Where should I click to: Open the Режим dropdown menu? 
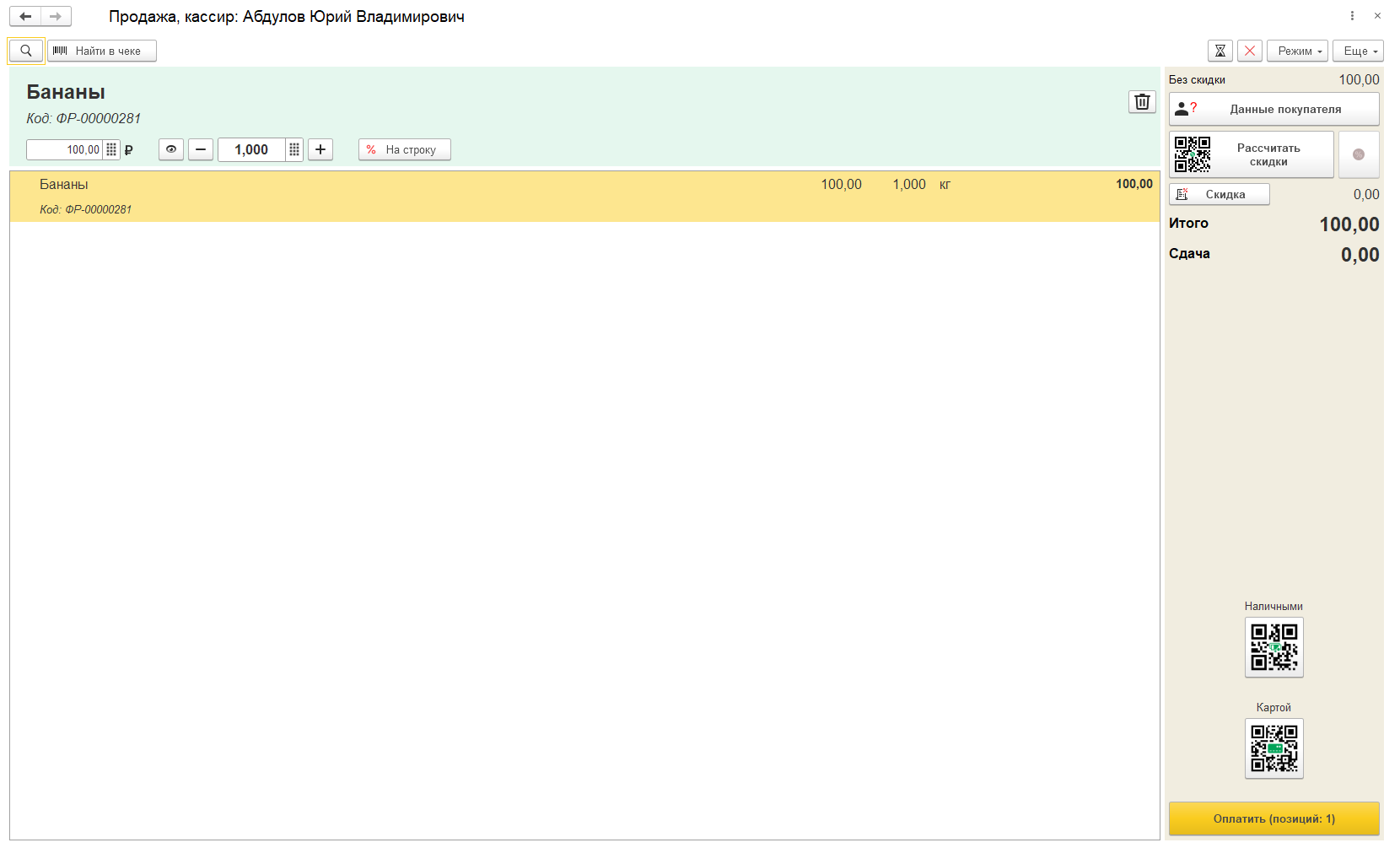point(1297,51)
